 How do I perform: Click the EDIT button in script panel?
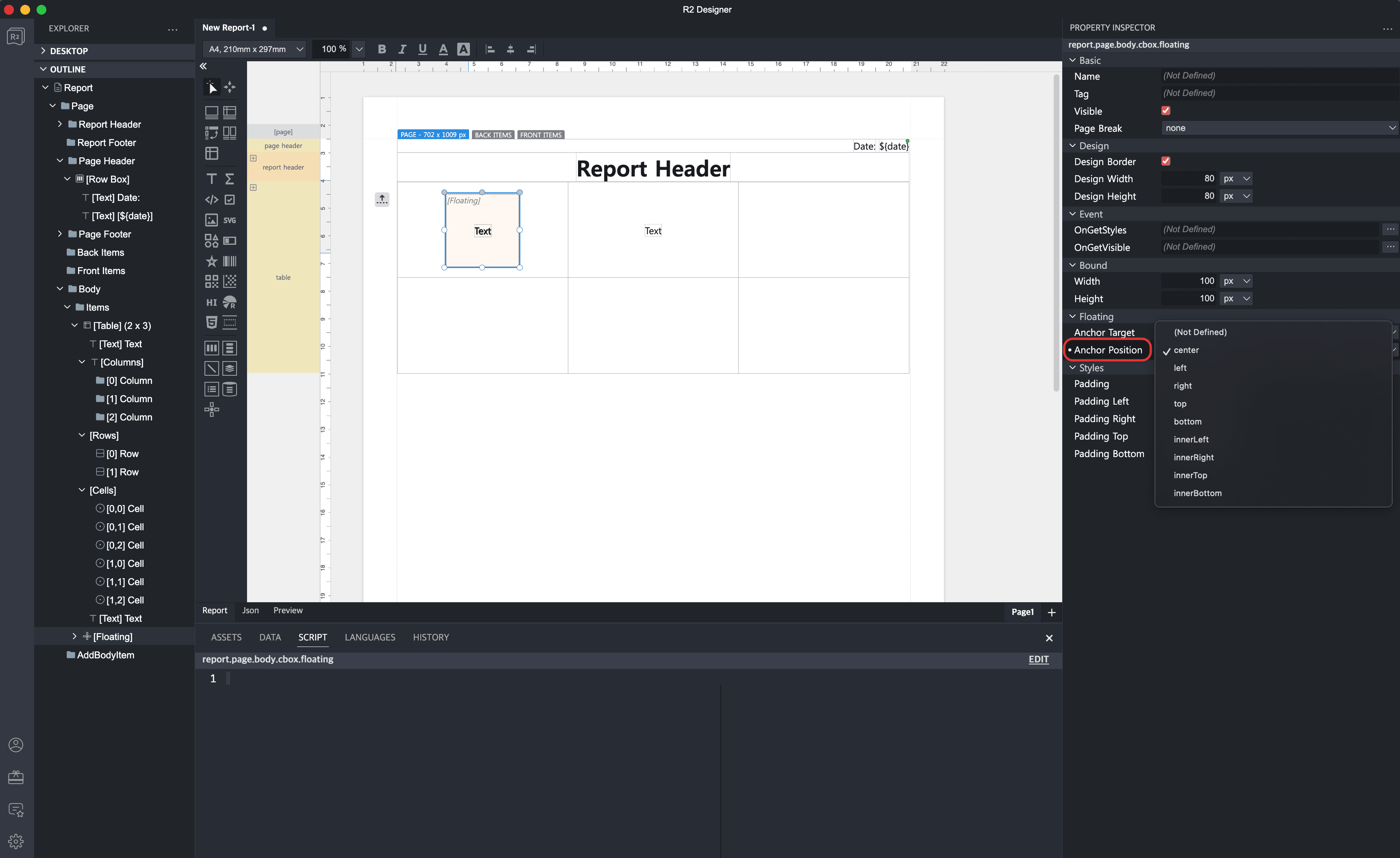[x=1038, y=659]
